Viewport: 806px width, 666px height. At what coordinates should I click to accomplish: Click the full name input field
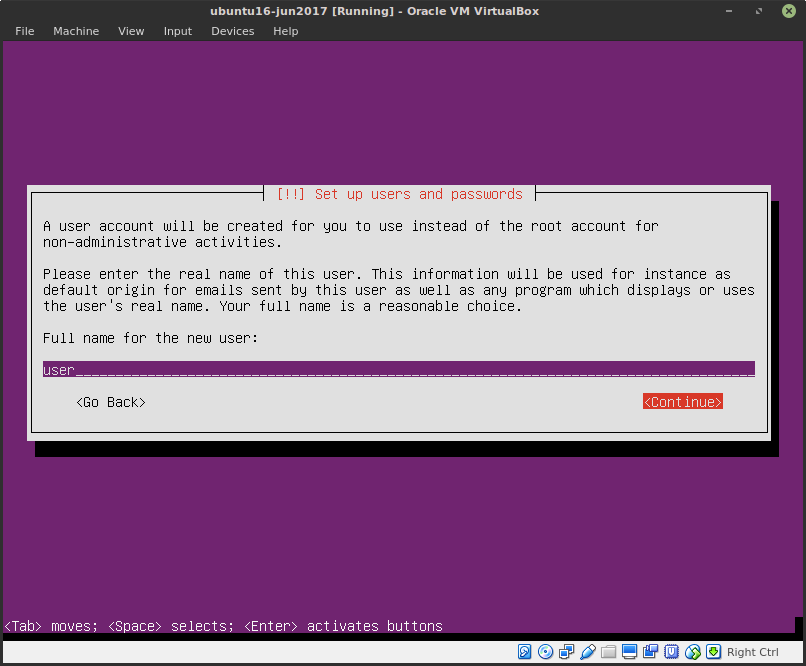(398, 369)
